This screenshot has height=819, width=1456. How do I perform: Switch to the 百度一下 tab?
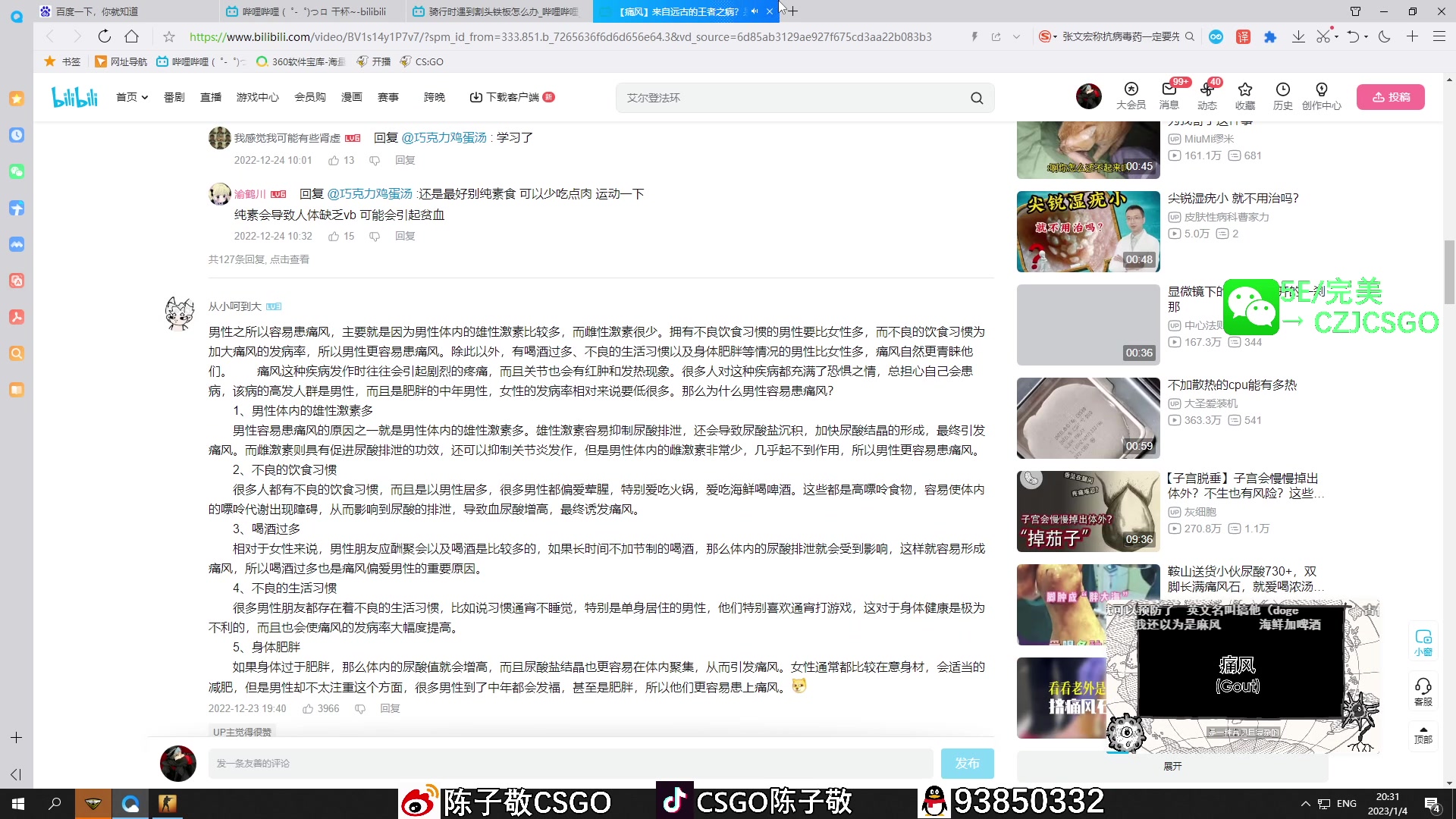click(x=124, y=11)
